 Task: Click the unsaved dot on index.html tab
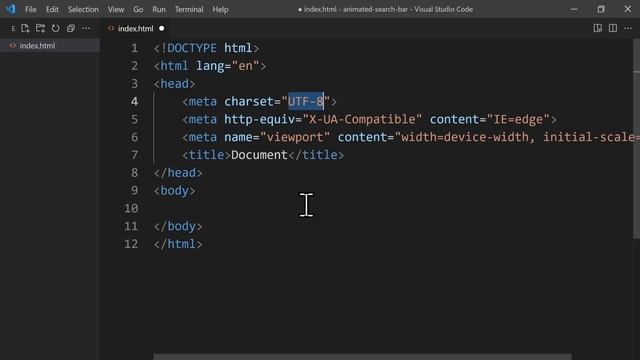point(162,29)
